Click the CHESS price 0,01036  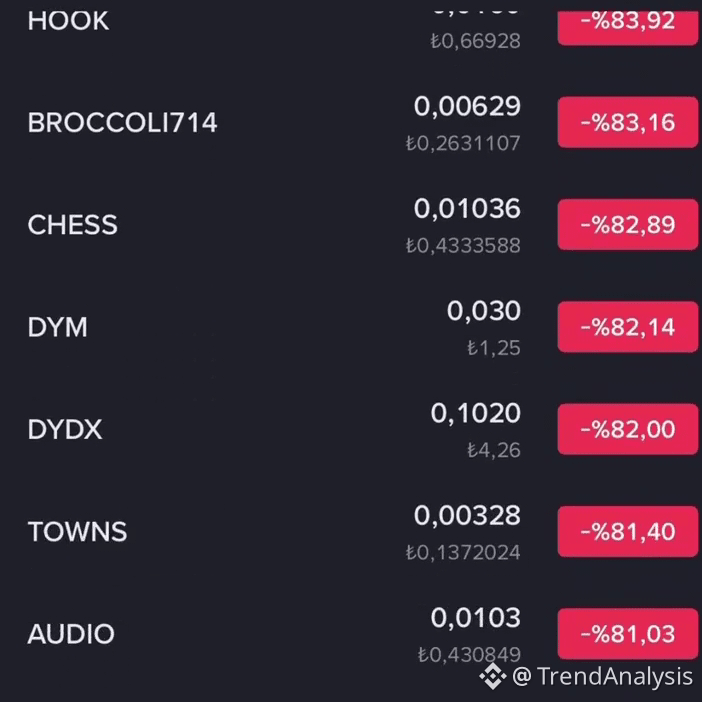click(467, 209)
